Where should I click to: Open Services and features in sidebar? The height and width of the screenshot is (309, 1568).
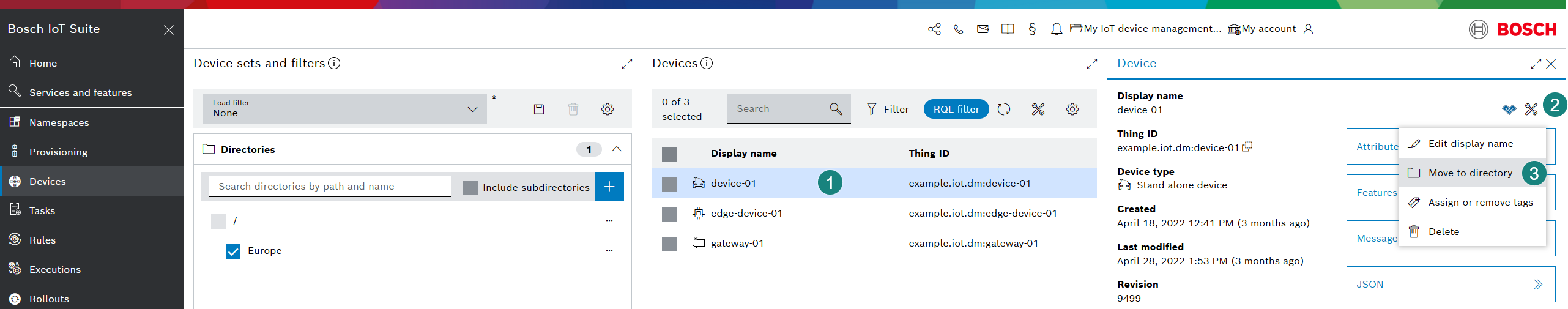[92, 92]
